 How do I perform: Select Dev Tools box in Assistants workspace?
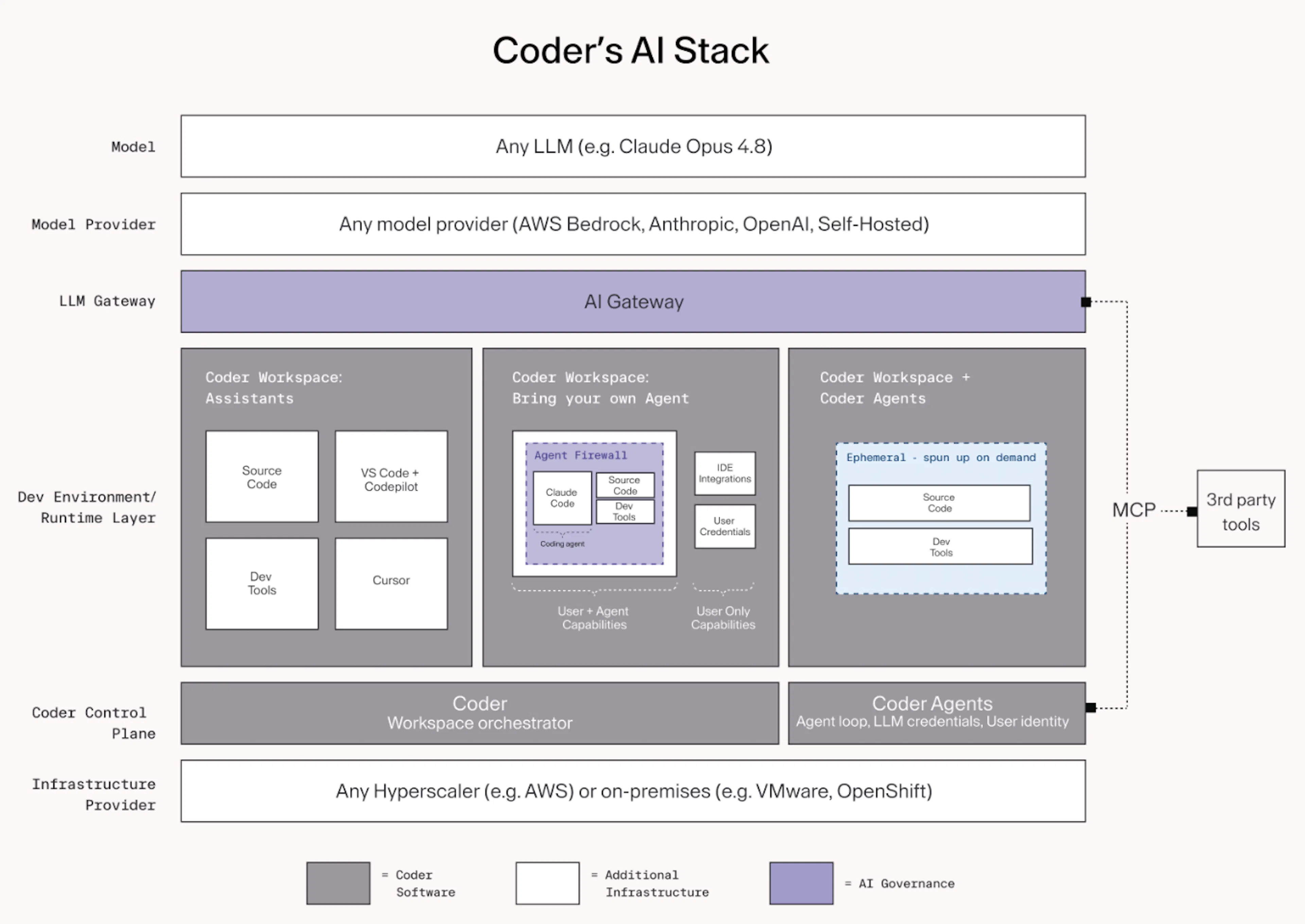[262, 584]
